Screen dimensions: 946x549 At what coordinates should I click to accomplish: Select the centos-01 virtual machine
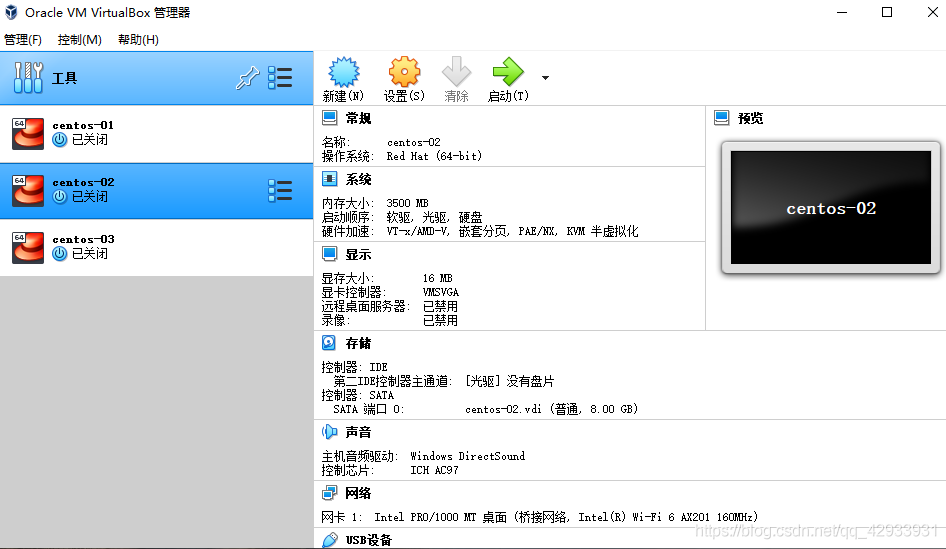pos(156,133)
